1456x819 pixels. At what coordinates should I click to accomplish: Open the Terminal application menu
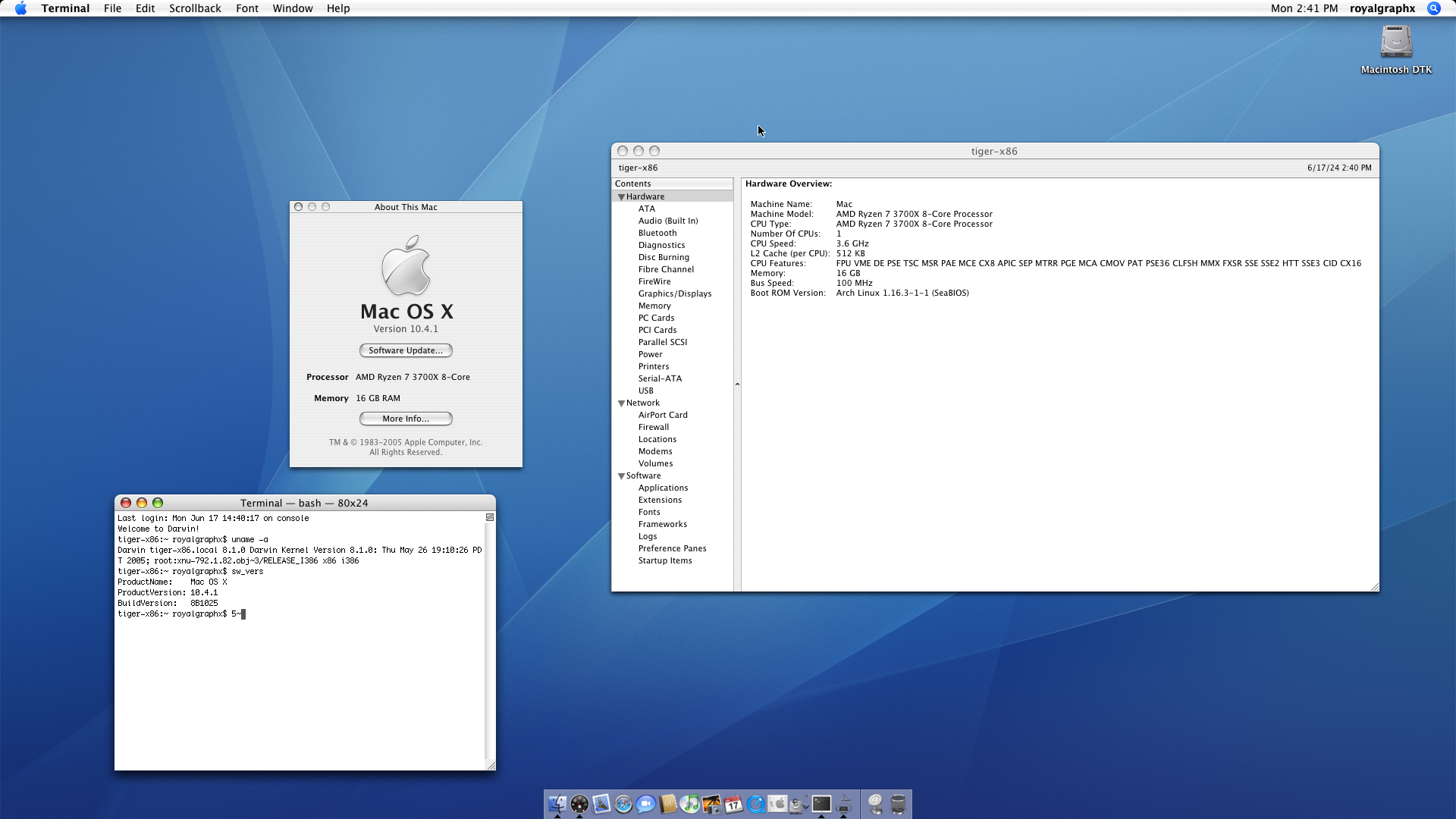tap(65, 8)
